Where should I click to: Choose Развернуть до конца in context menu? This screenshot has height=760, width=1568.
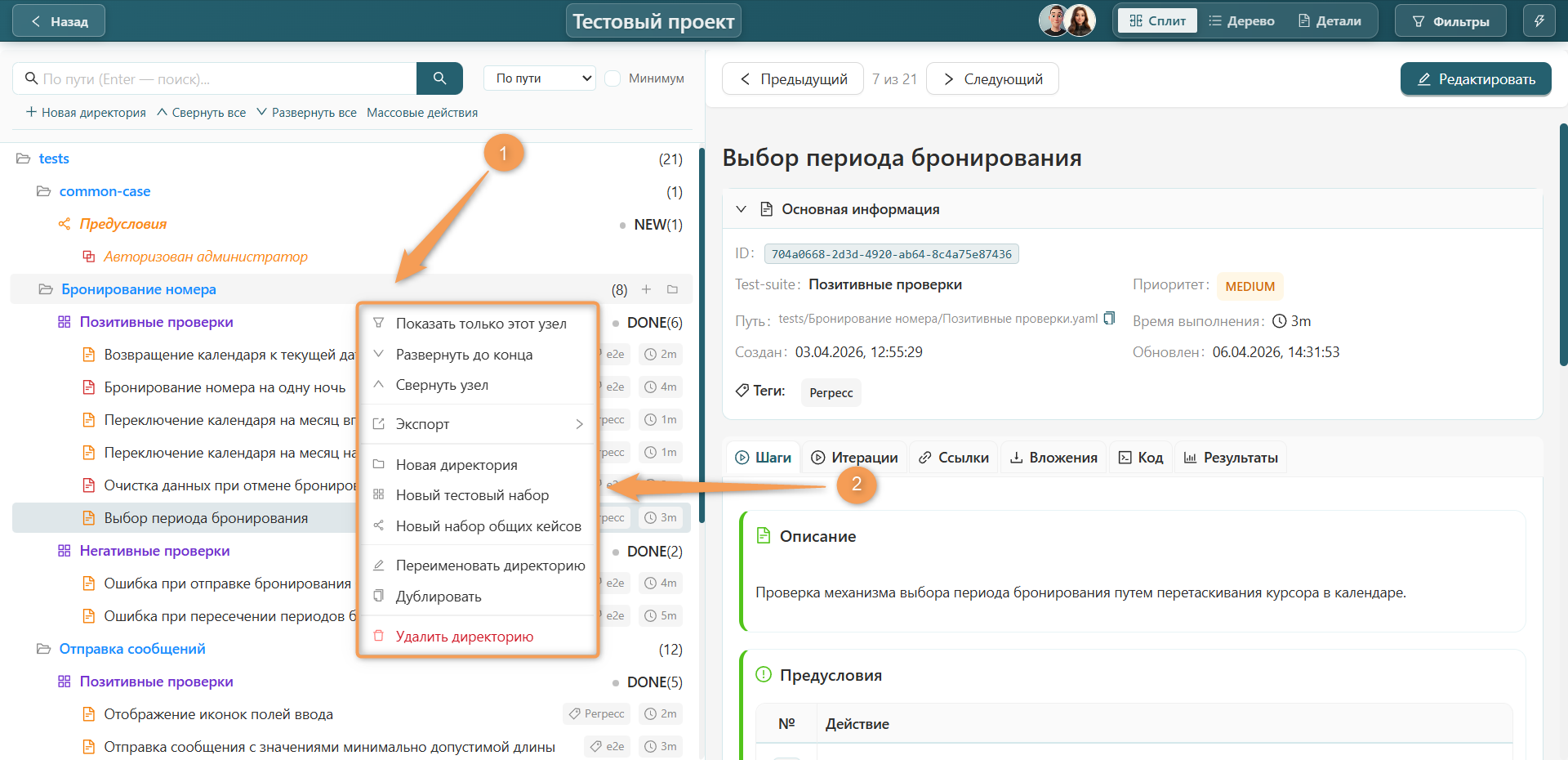479,355
